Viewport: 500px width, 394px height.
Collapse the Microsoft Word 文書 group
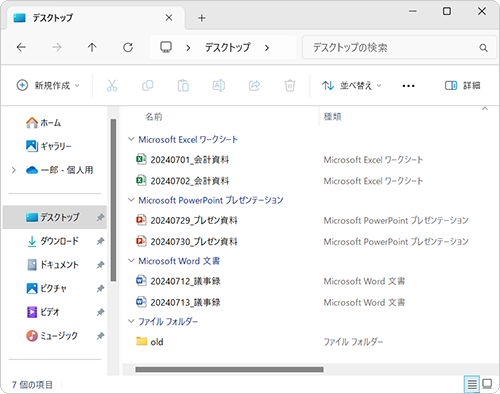(x=131, y=260)
